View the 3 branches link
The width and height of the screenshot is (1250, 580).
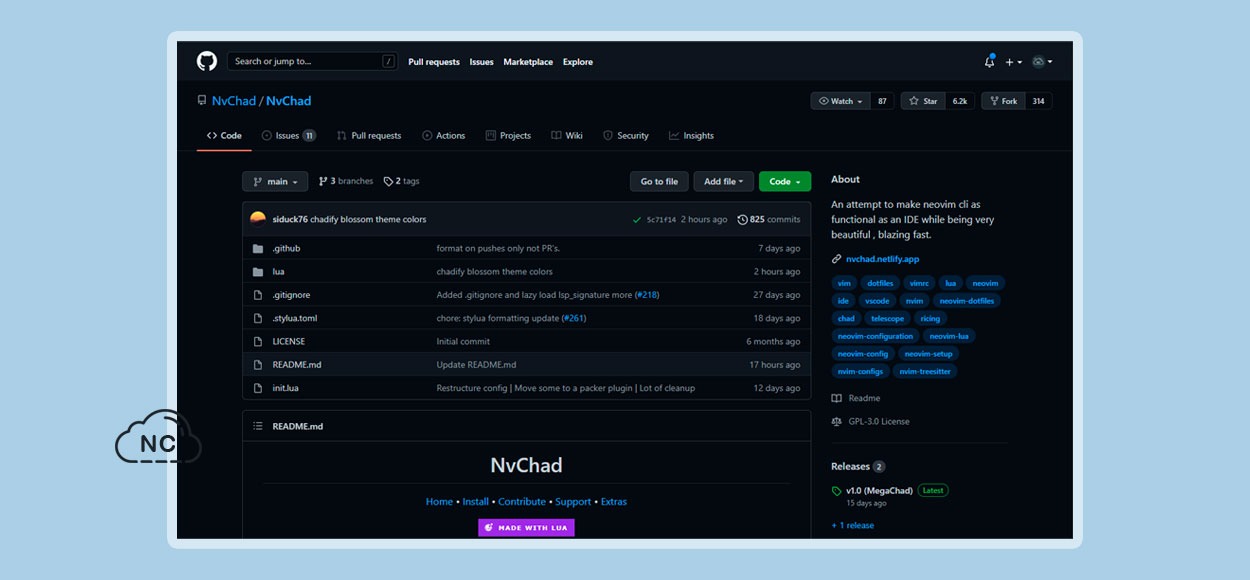coord(346,181)
